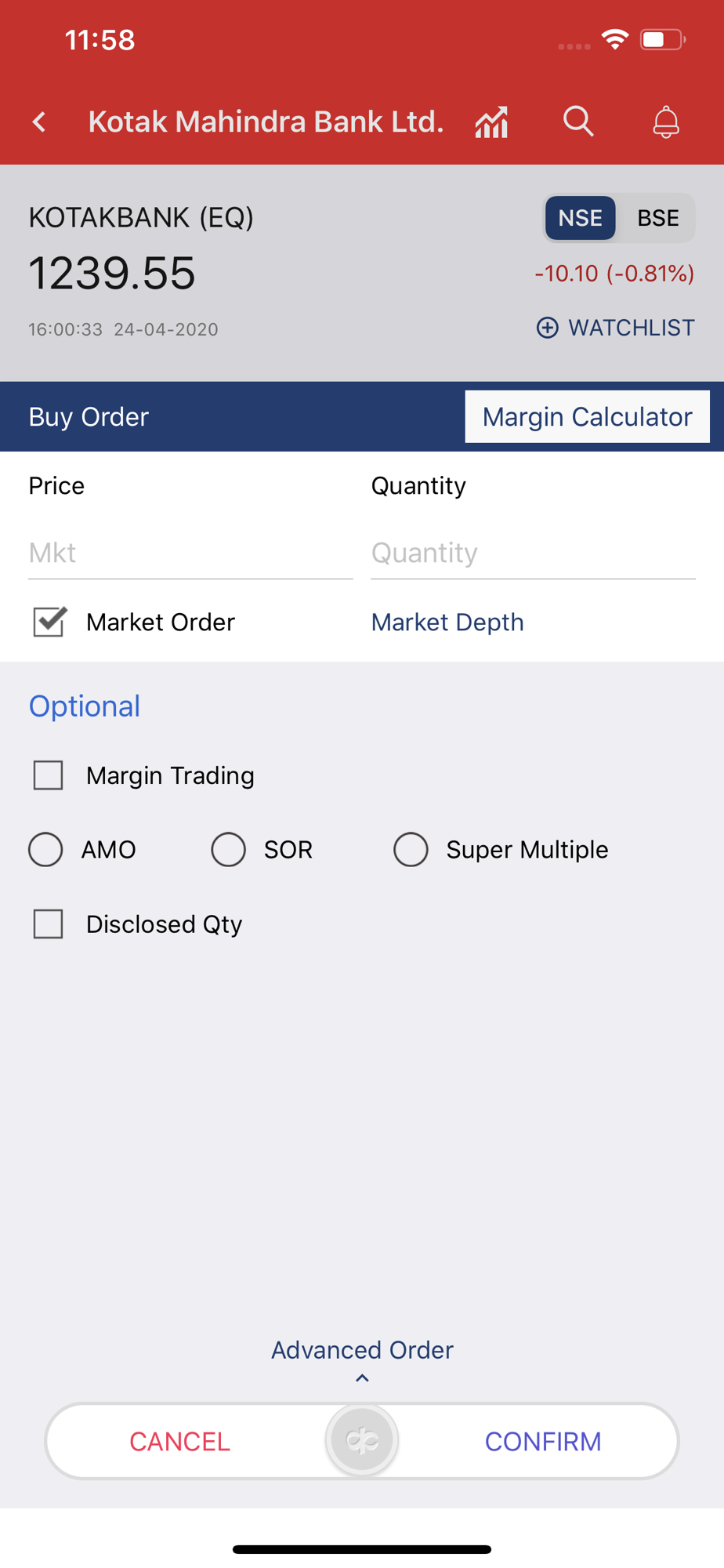
Task: Enable the Disclosed Qty checkbox
Action: point(49,924)
